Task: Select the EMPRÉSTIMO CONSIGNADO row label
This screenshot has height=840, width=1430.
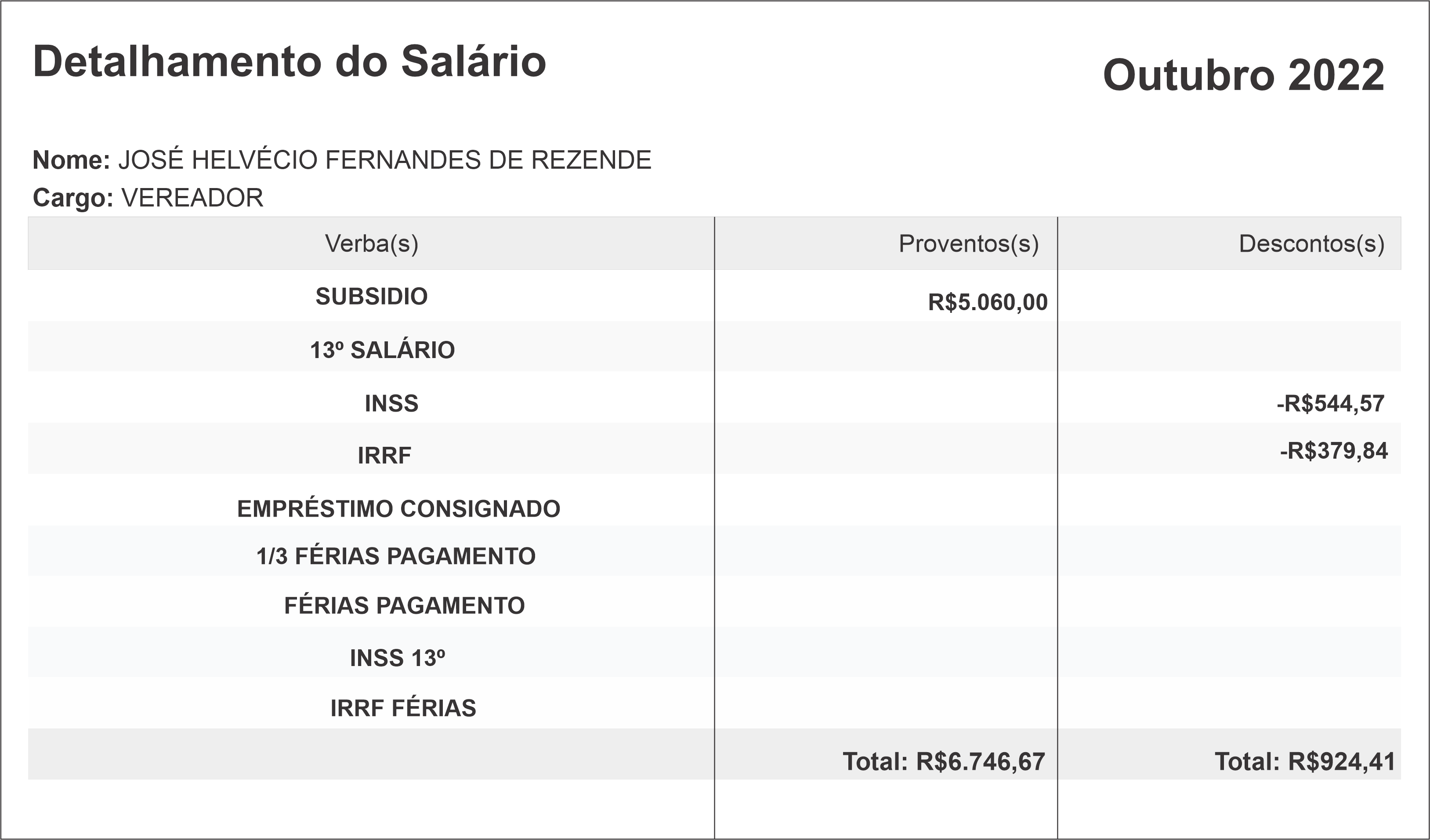Action: tap(398, 509)
